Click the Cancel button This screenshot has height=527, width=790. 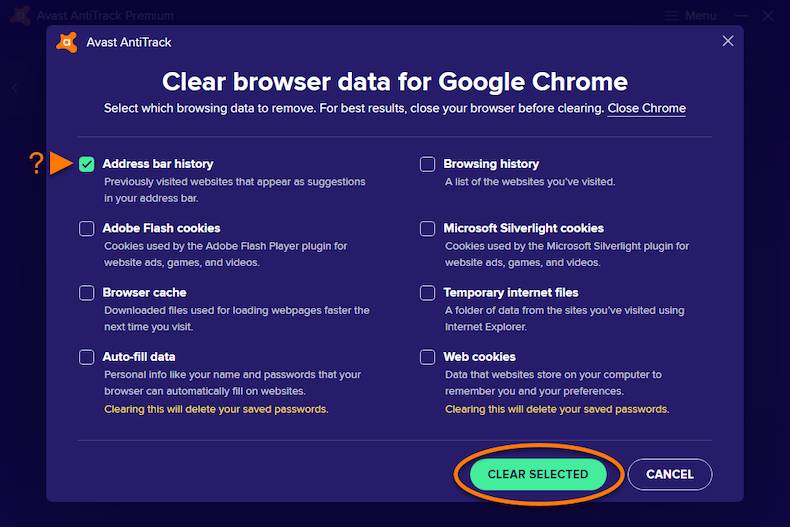670,474
